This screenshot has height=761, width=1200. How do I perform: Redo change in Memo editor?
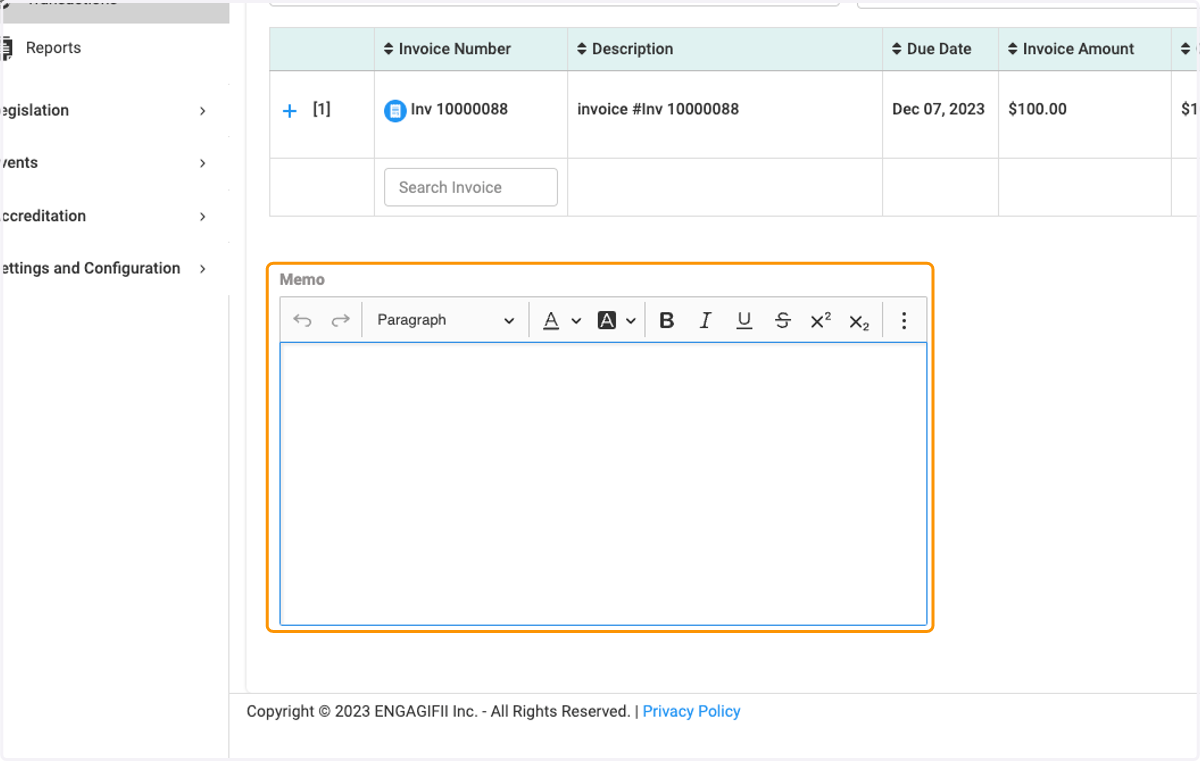(340, 320)
